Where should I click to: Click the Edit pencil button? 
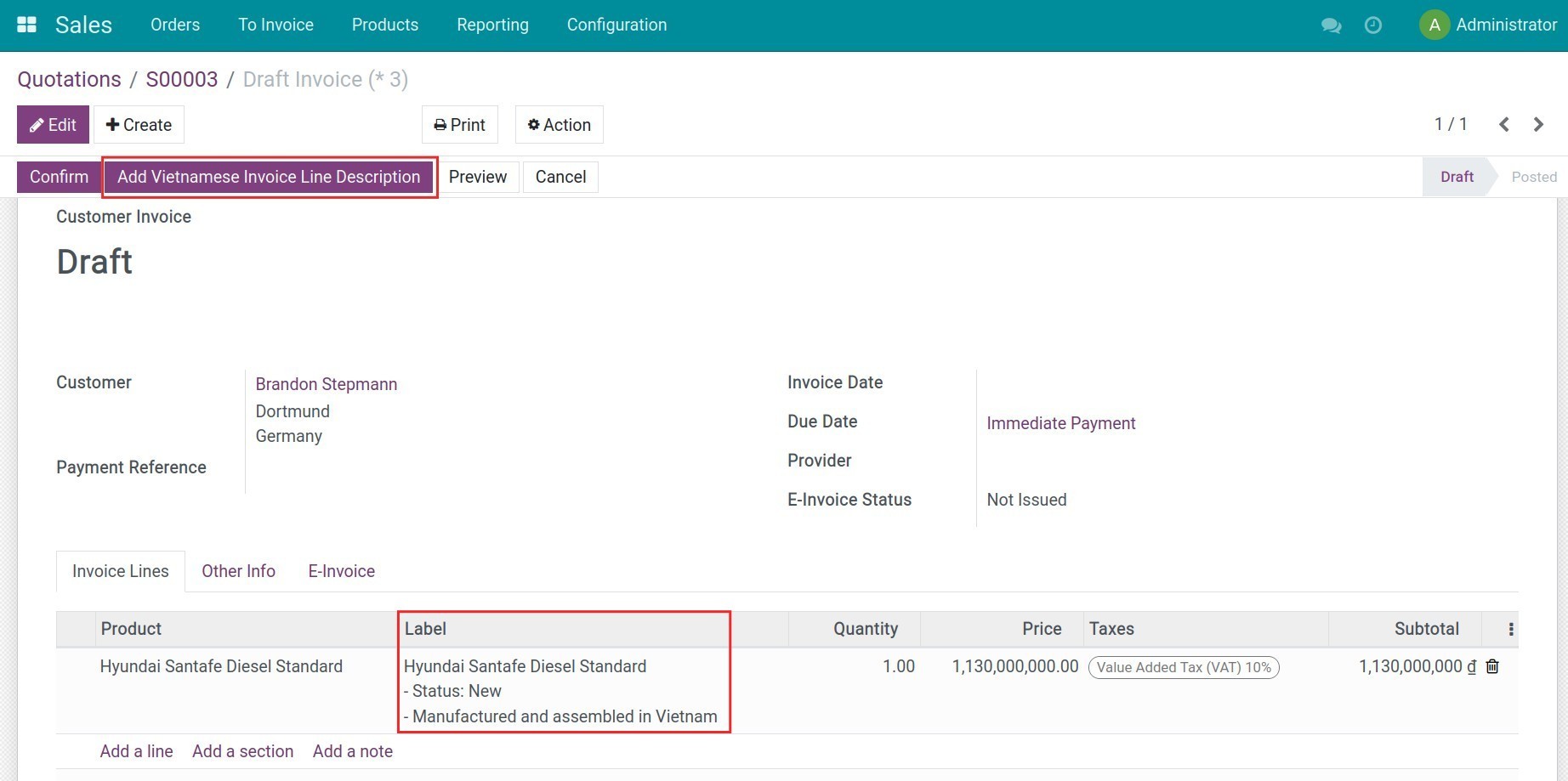53,124
